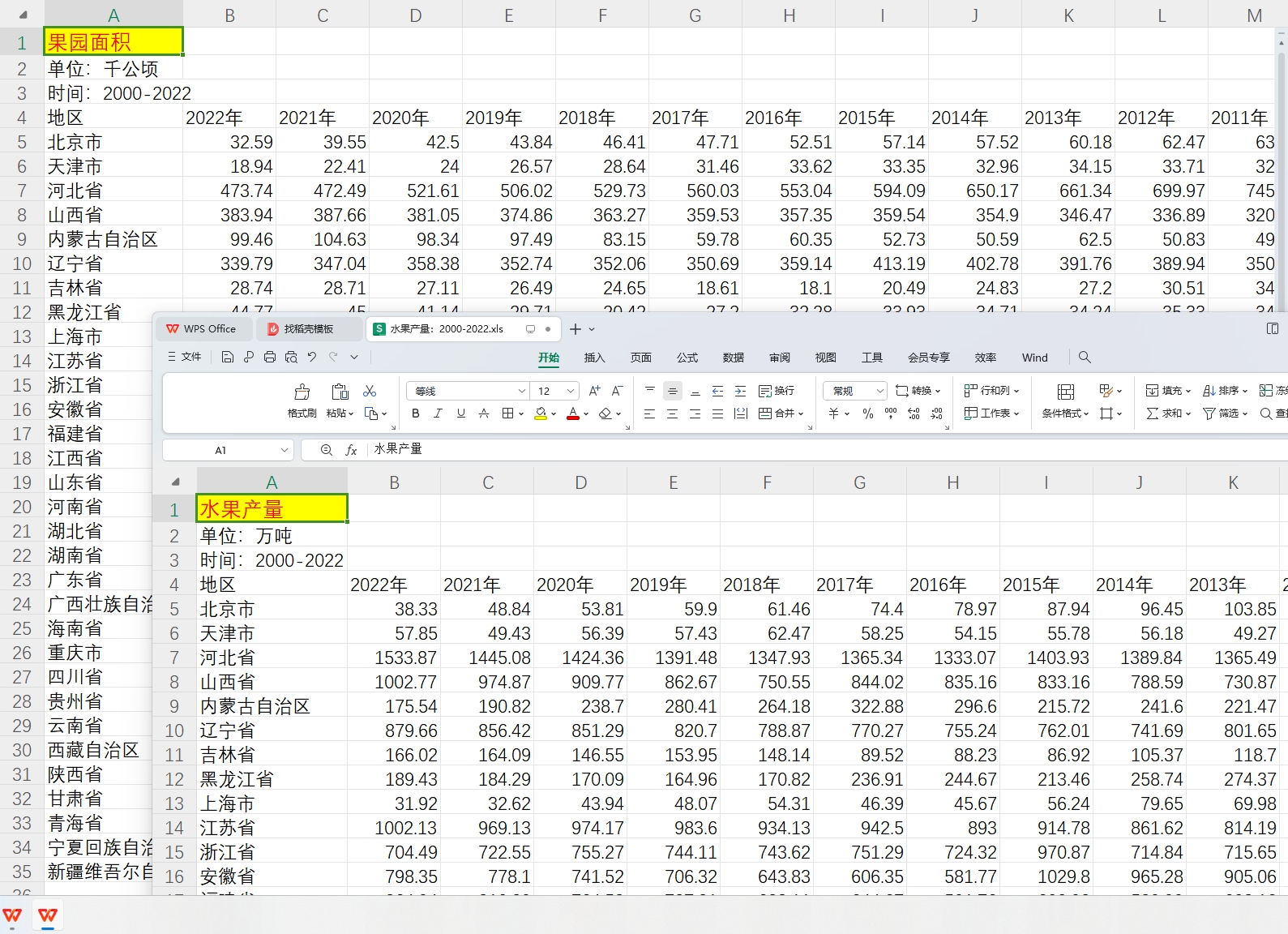The width and height of the screenshot is (1288, 934).
Task: Toggle Underline formatting
Action: (x=461, y=413)
